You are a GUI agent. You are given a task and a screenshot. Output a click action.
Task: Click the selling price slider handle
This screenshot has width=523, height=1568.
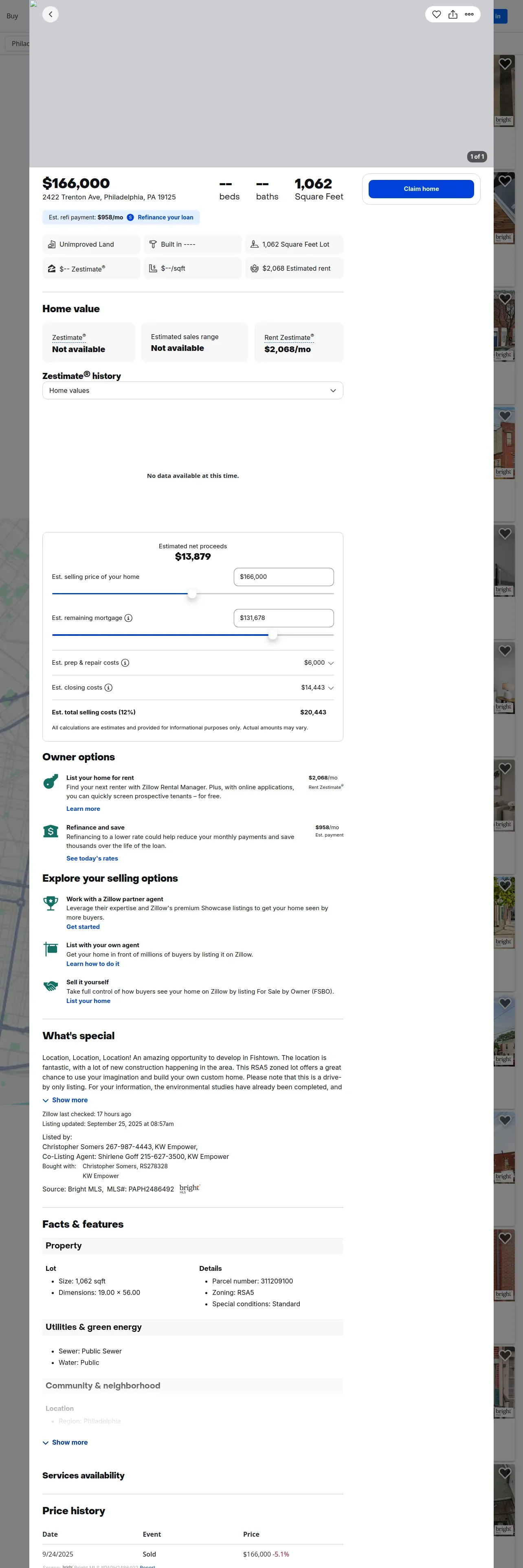tap(192, 593)
